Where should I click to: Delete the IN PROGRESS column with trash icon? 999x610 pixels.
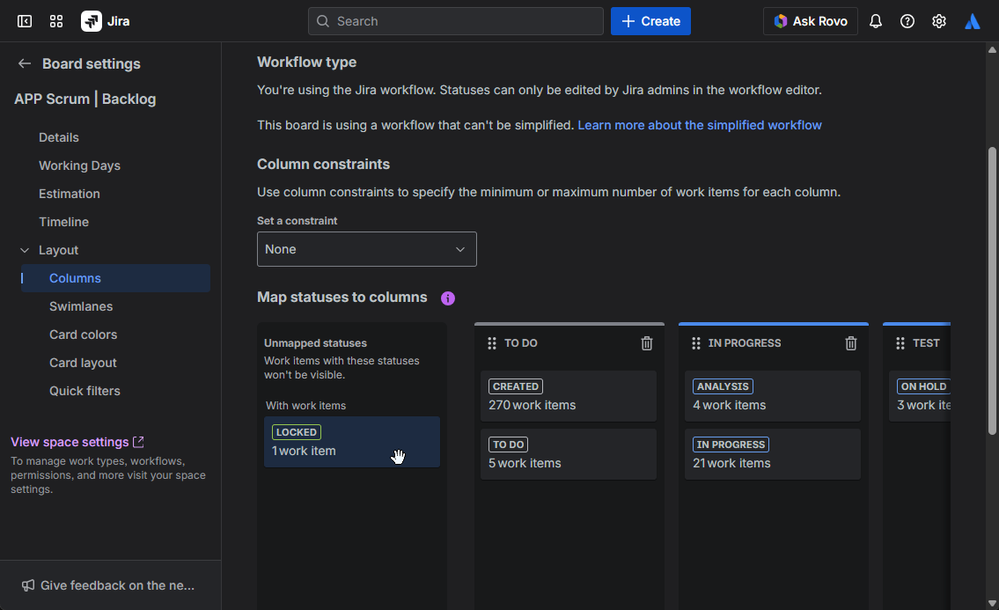click(851, 344)
